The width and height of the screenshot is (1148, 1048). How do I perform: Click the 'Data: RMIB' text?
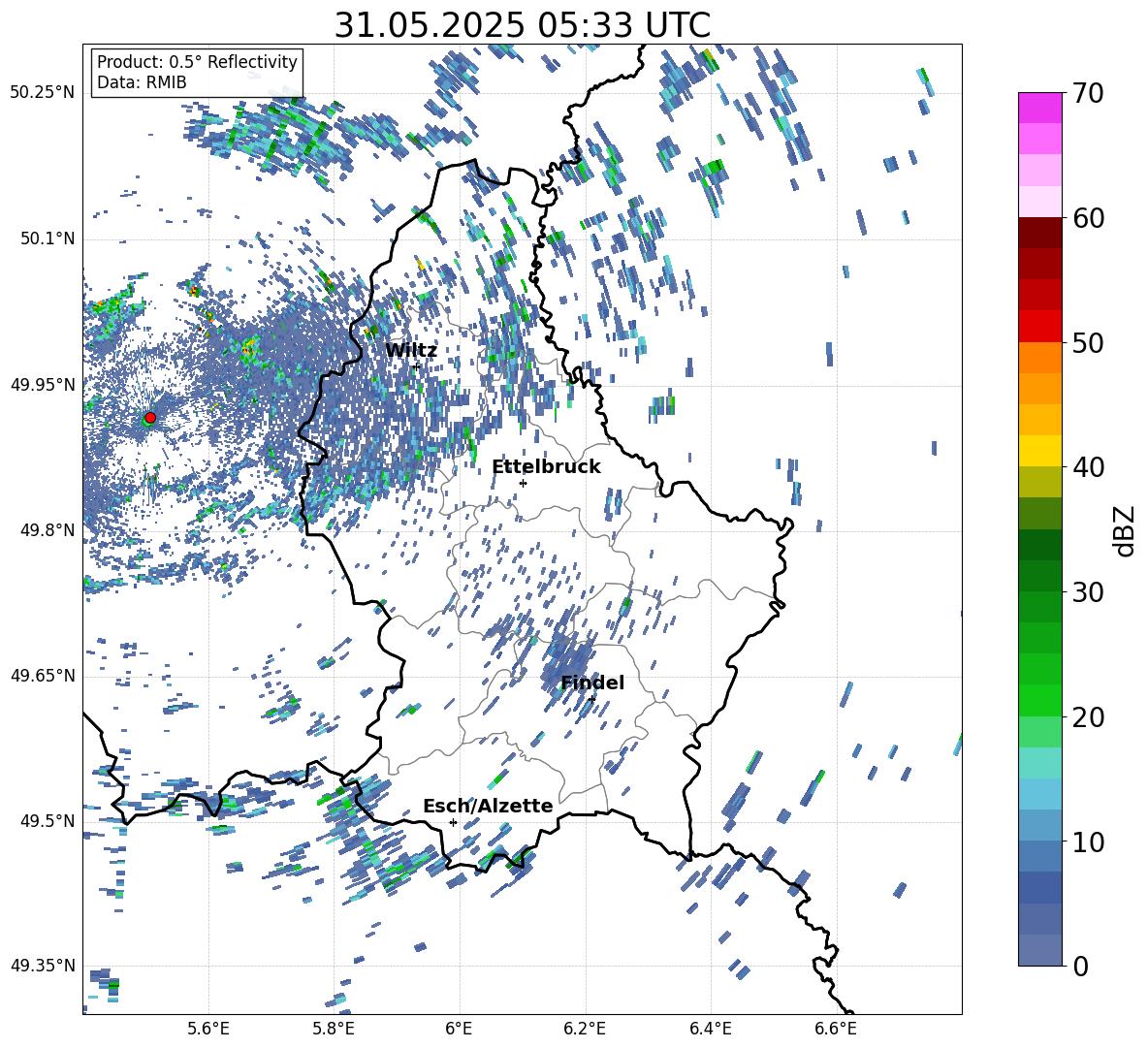(x=142, y=82)
